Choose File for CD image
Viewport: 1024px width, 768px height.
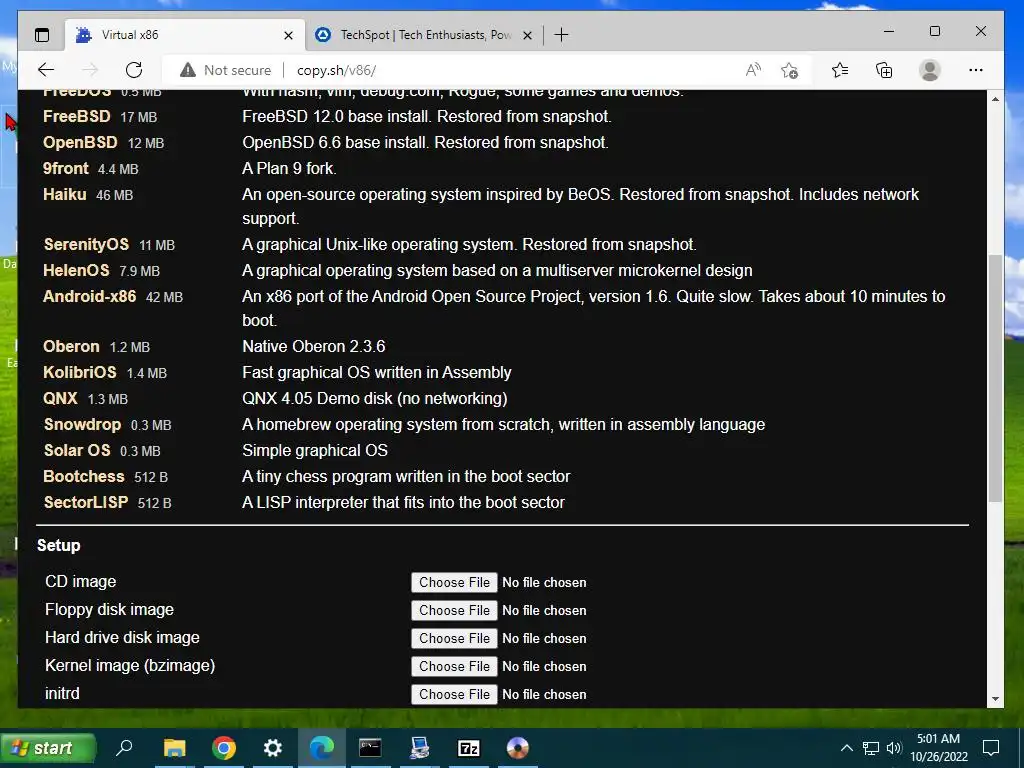point(454,583)
